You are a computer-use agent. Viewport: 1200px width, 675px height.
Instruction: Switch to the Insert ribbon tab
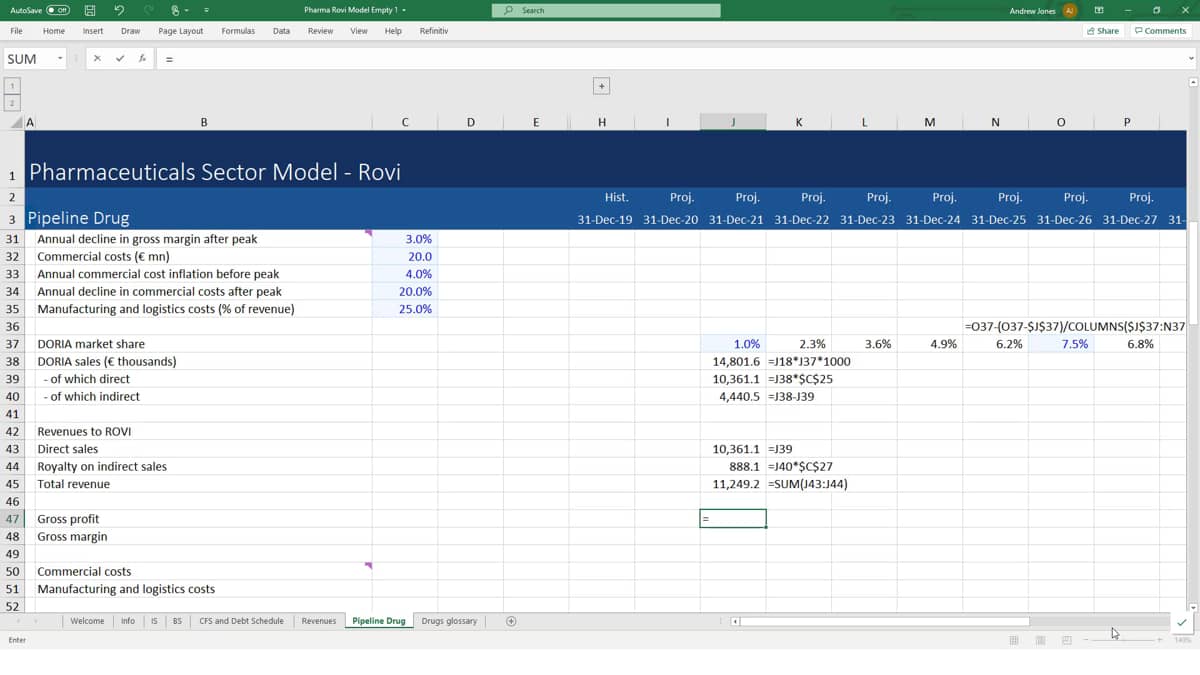[93, 31]
